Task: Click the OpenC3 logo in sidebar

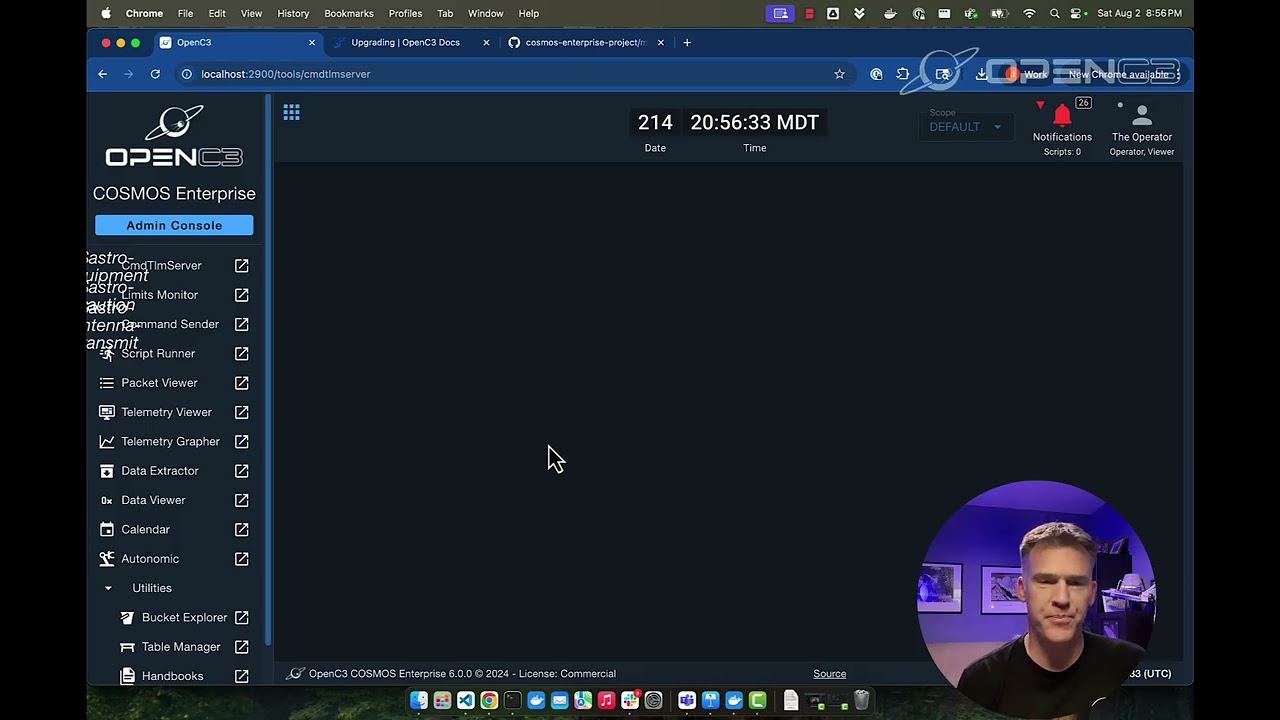Action: tap(174, 138)
